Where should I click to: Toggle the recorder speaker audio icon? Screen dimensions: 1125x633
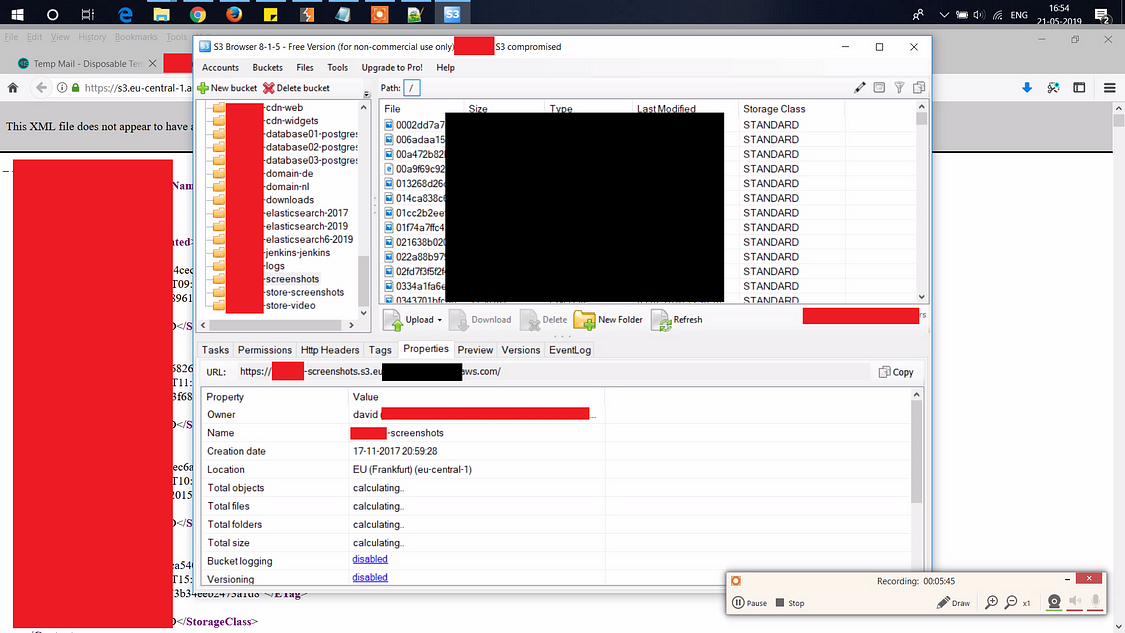pos(1075,602)
